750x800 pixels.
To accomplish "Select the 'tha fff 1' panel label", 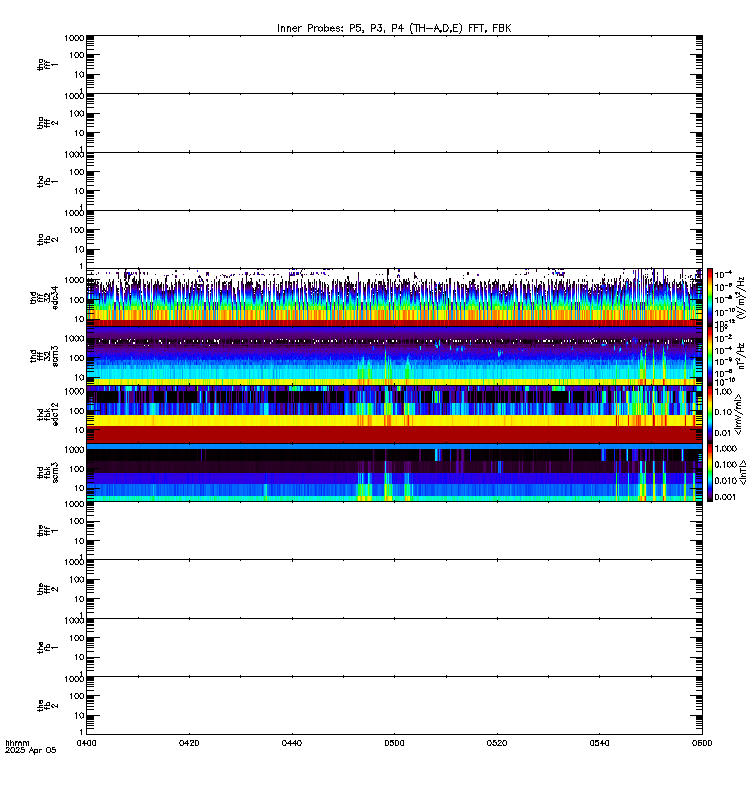I will coord(48,64).
